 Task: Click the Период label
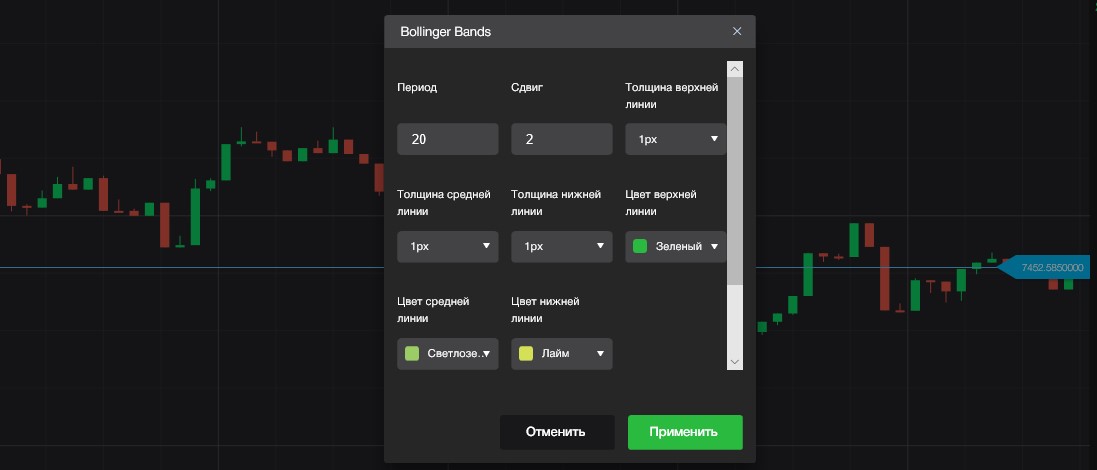click(x=417, y=87)
